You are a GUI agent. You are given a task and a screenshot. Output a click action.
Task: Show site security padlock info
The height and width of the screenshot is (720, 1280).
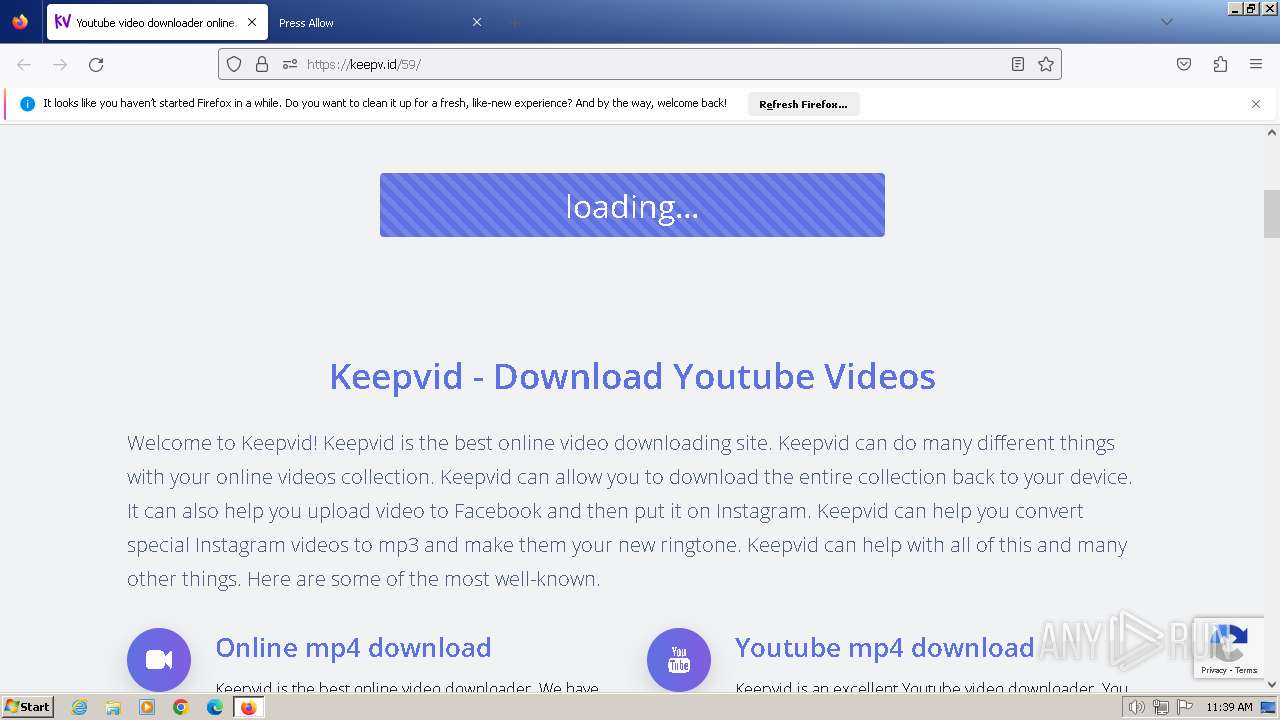[x=262, y=64]
